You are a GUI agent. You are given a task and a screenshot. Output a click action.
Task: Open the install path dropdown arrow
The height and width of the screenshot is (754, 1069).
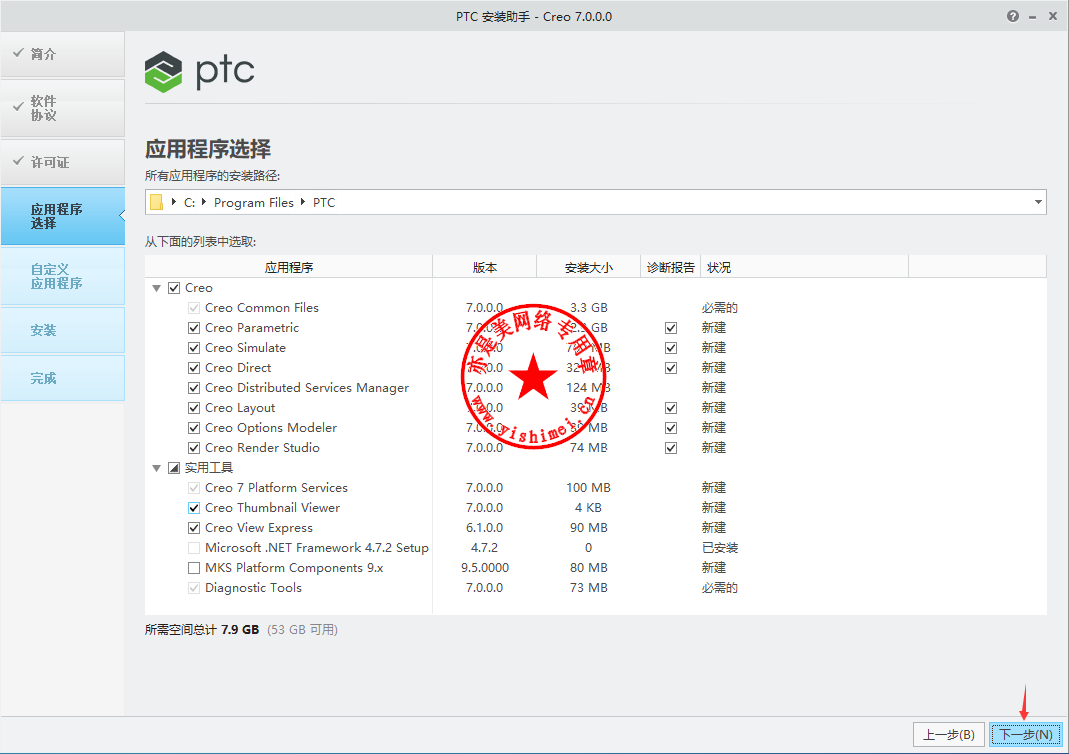click(x=1038, y=202)
